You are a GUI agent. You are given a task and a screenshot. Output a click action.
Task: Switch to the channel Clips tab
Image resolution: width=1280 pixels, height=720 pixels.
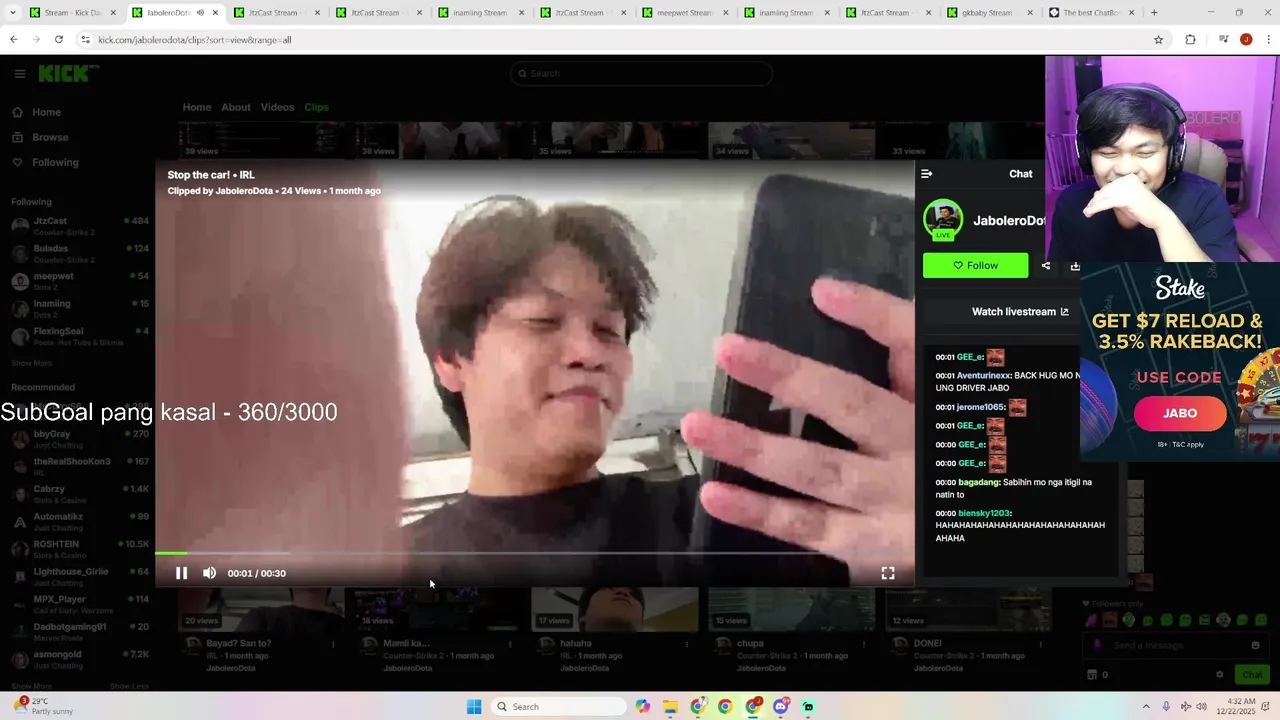316,107
